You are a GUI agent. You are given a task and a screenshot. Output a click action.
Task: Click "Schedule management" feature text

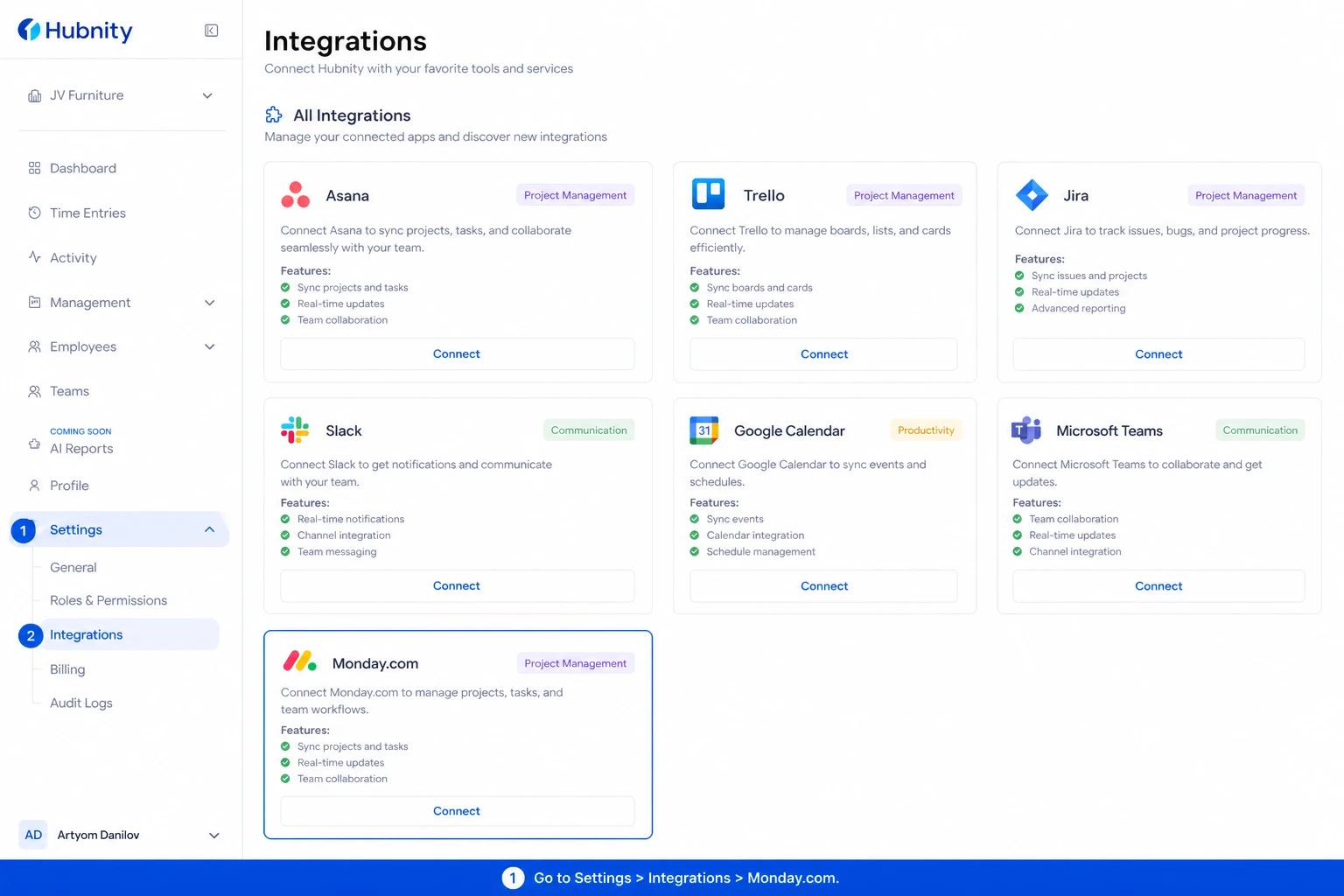[760, 551]
